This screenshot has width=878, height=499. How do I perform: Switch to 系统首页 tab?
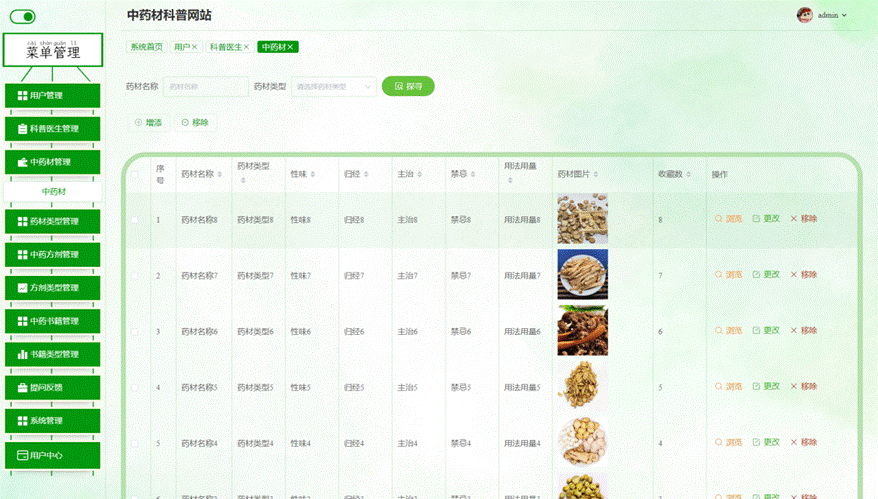point(146,47)
